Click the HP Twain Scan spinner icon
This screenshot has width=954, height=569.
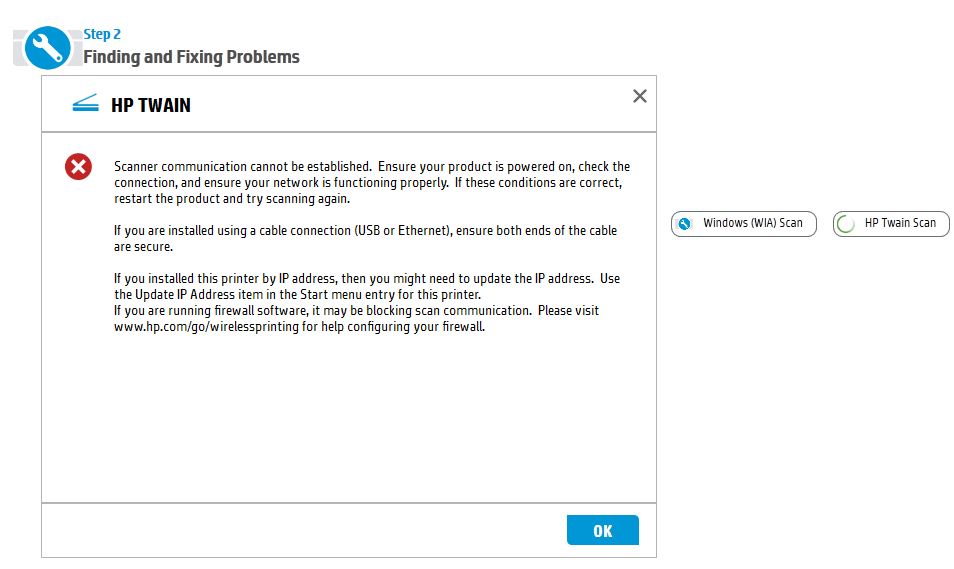coord(846,224)
